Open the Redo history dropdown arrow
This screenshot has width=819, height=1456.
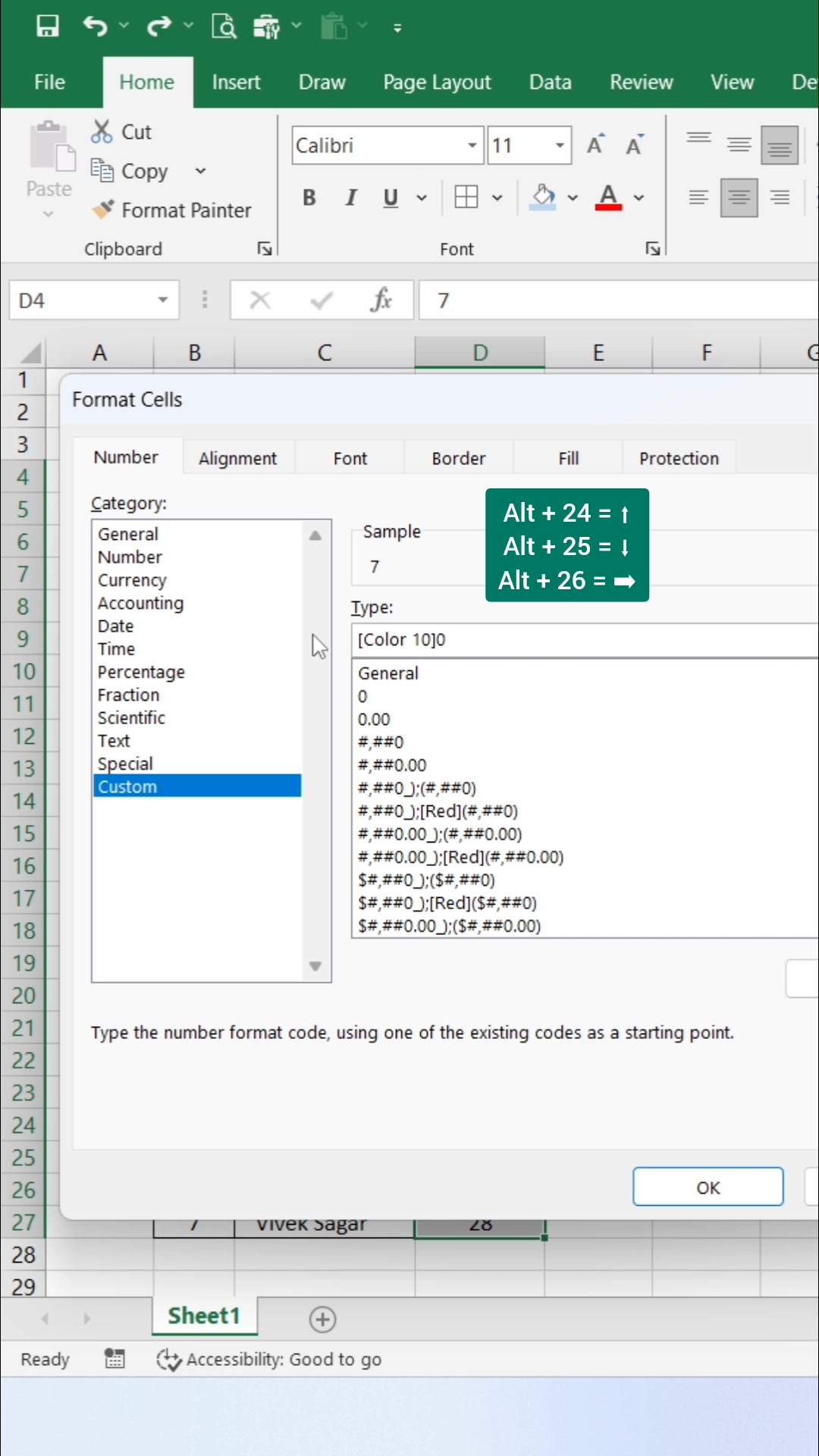188,27
